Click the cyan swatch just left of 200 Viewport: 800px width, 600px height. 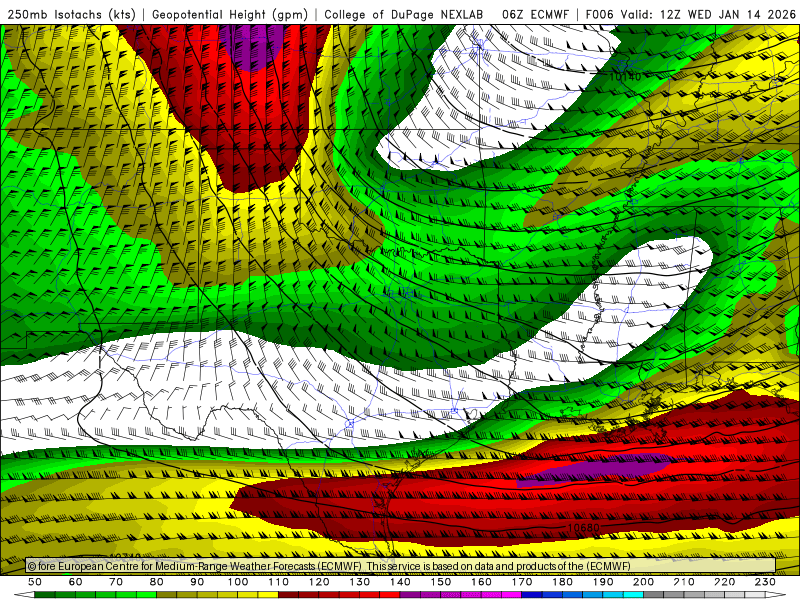click(x=633, y=595)
